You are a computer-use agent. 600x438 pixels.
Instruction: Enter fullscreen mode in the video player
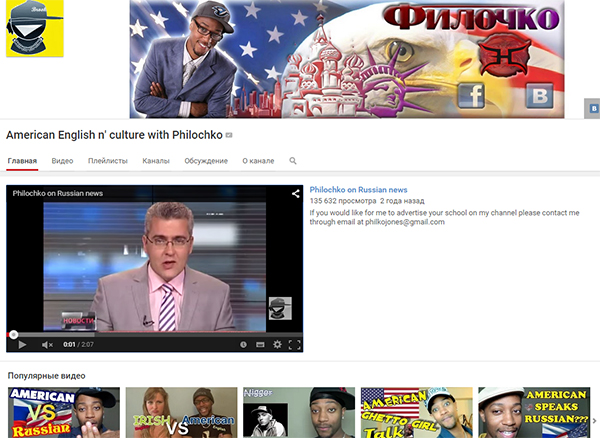click(x=294, y=345)
